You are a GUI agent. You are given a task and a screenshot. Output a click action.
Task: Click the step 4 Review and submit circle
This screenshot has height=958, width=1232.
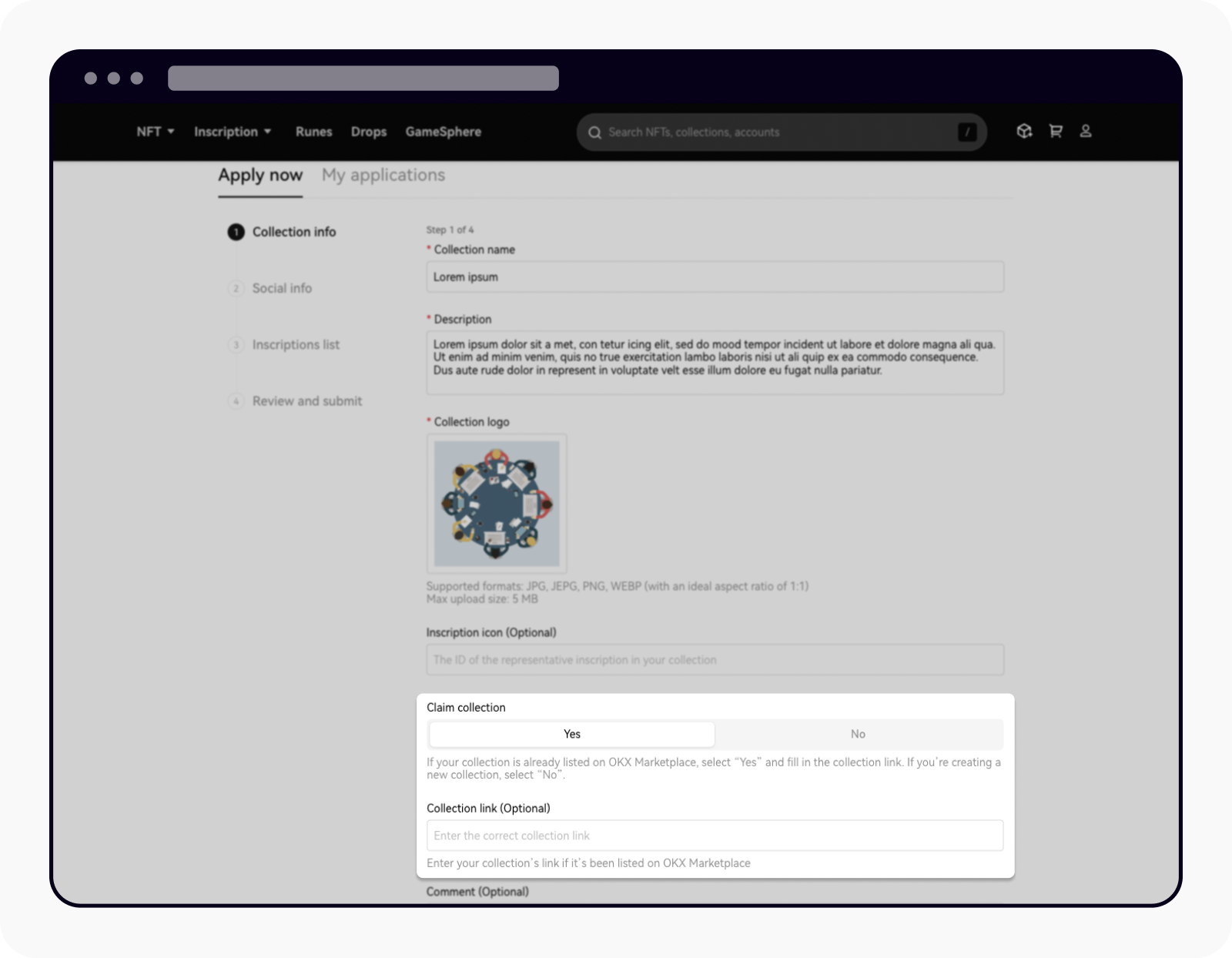(x=236, y=401)
